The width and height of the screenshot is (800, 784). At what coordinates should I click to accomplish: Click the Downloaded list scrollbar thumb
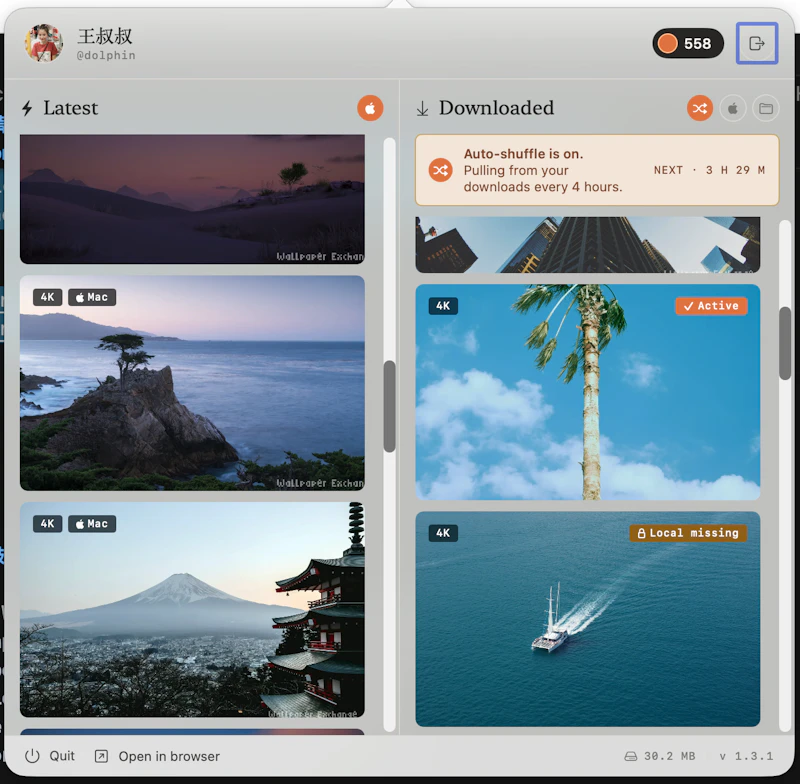[785, 343]
